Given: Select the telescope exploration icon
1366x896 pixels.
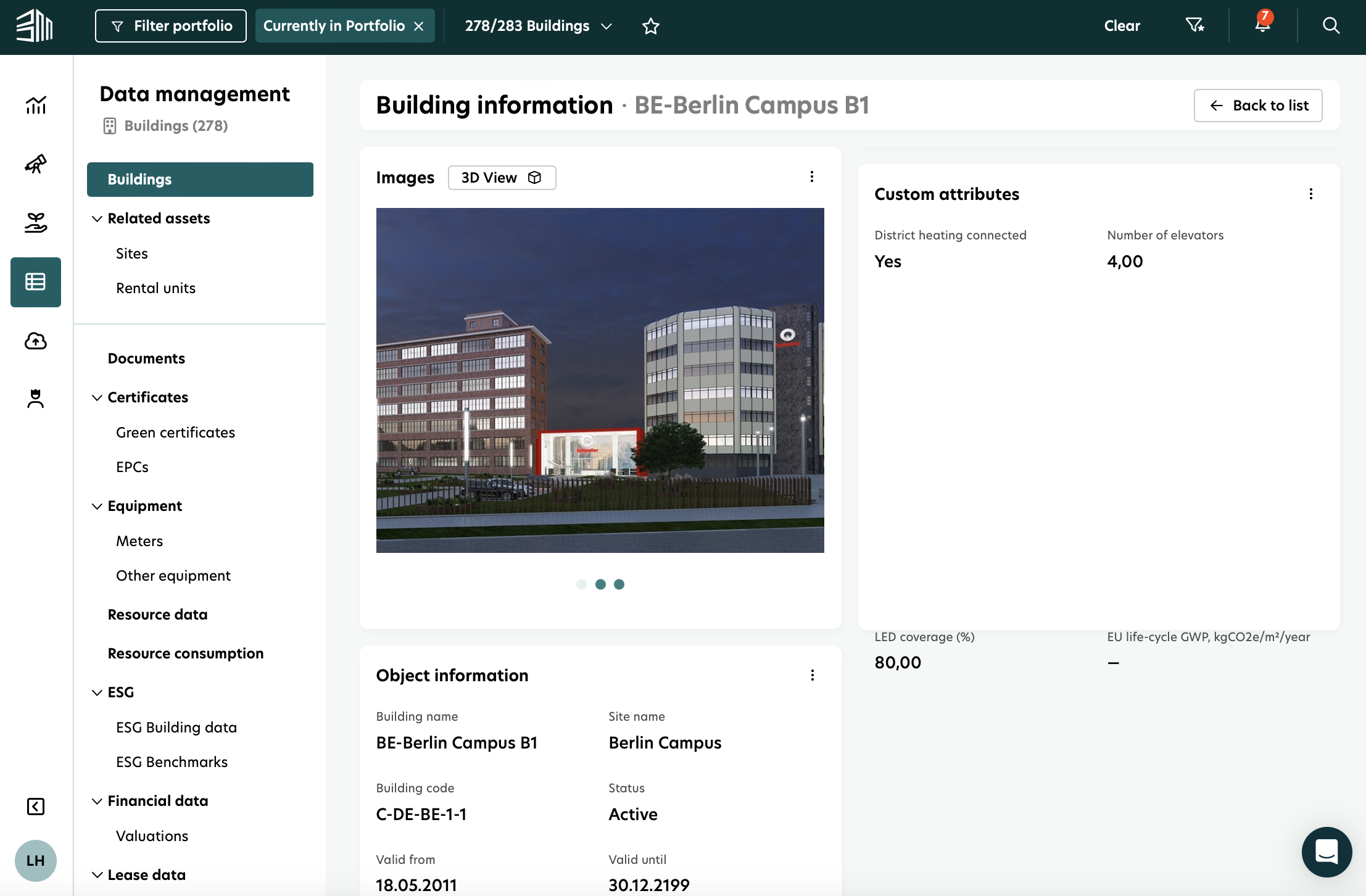Looking at the screenshot, I should click(35, 164).
